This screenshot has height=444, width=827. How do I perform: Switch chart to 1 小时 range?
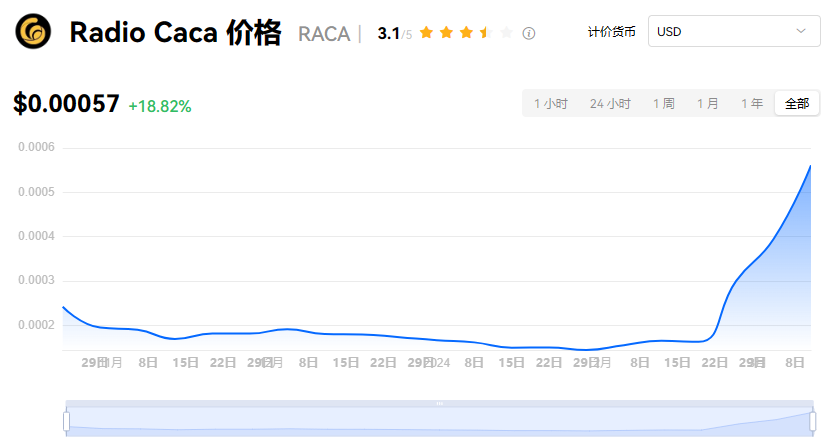click(x=551, y=103)
